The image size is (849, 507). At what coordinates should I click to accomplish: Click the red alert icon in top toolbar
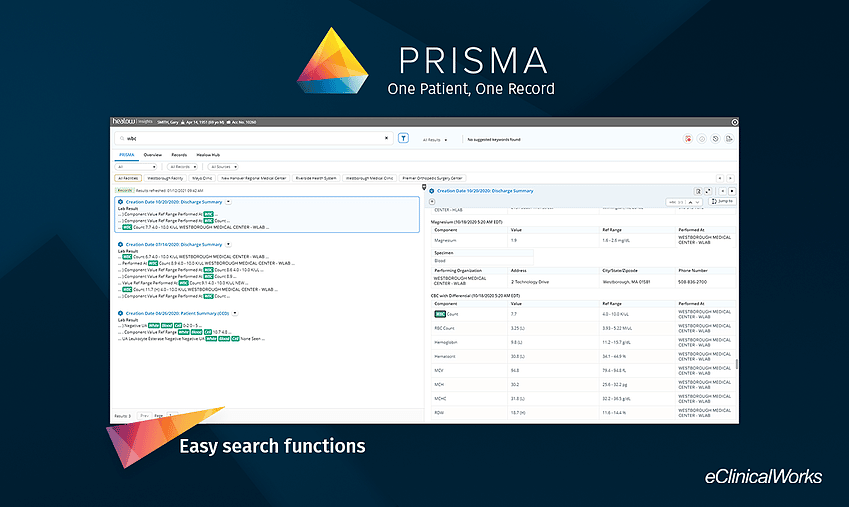[688, 139]
